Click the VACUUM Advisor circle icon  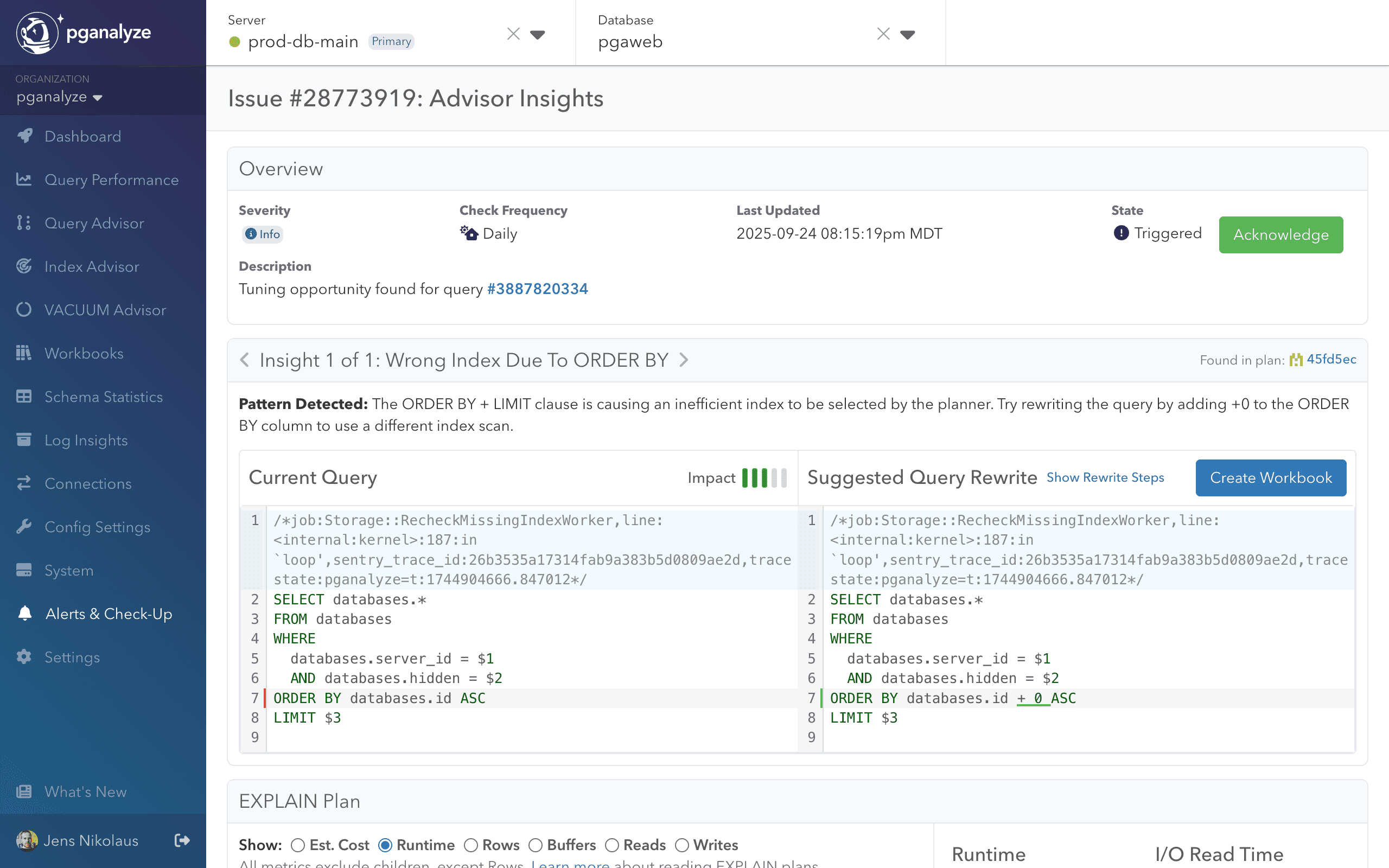coord(24,310)
